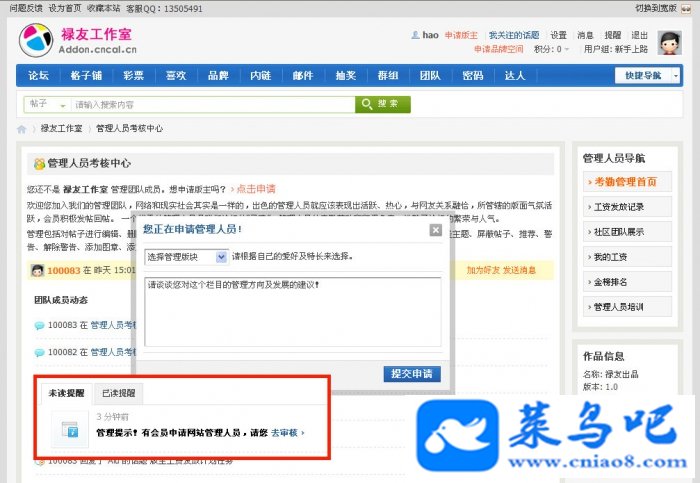The width and height of the screenshot is (700, 483).
Task: Open 社区团队展示 in sidebar
Action: click(x=627, y=232)
